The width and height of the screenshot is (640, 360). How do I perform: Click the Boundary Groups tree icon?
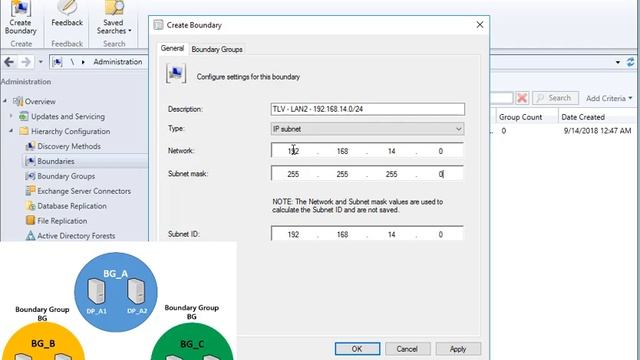30,176
